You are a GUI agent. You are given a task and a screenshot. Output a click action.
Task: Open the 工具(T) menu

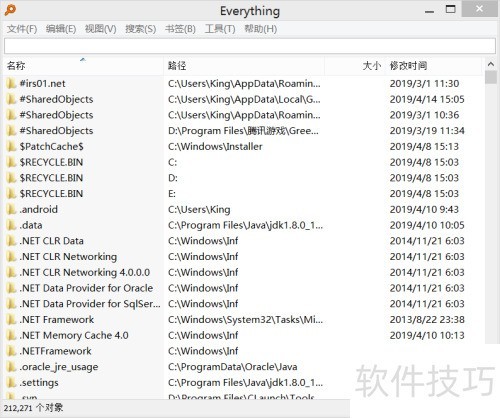point(220,29)
